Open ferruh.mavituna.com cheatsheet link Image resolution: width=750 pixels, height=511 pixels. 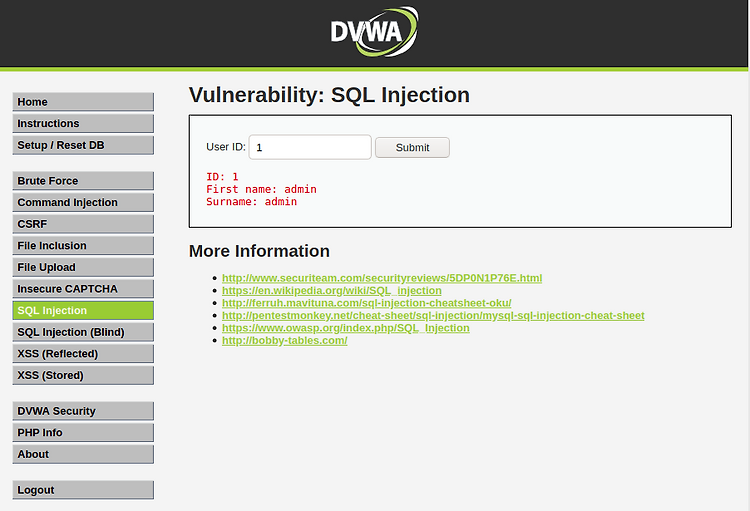pos(366,303)
